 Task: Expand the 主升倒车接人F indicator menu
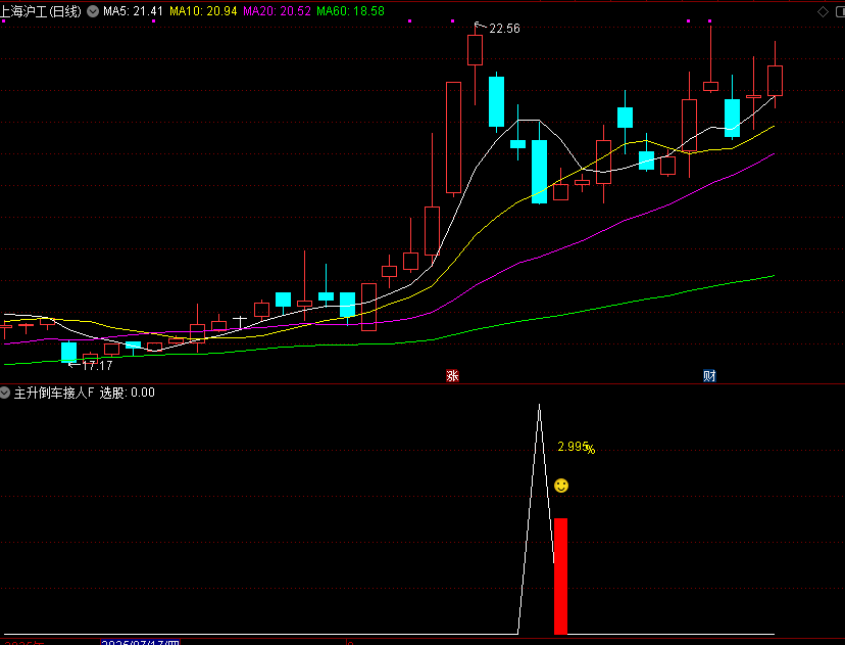(6, 393)
